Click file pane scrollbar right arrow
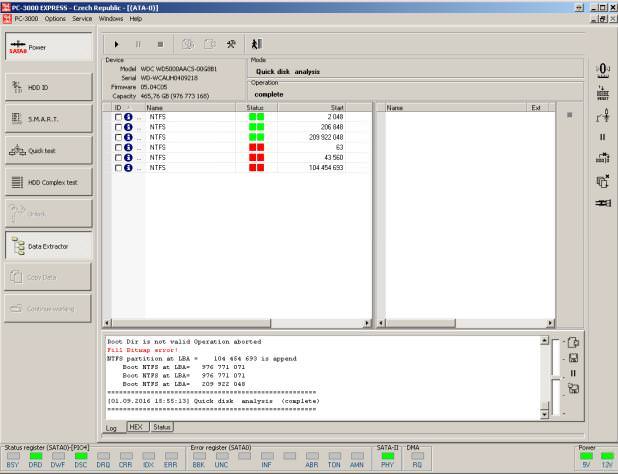 pyautogui.click(x=550, y=323)
